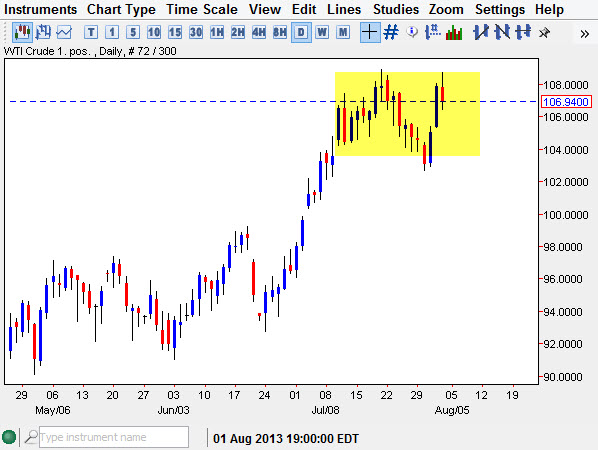
Task: Click the WTI Crude 1. pos. title
Action: [x=47, y=51]
